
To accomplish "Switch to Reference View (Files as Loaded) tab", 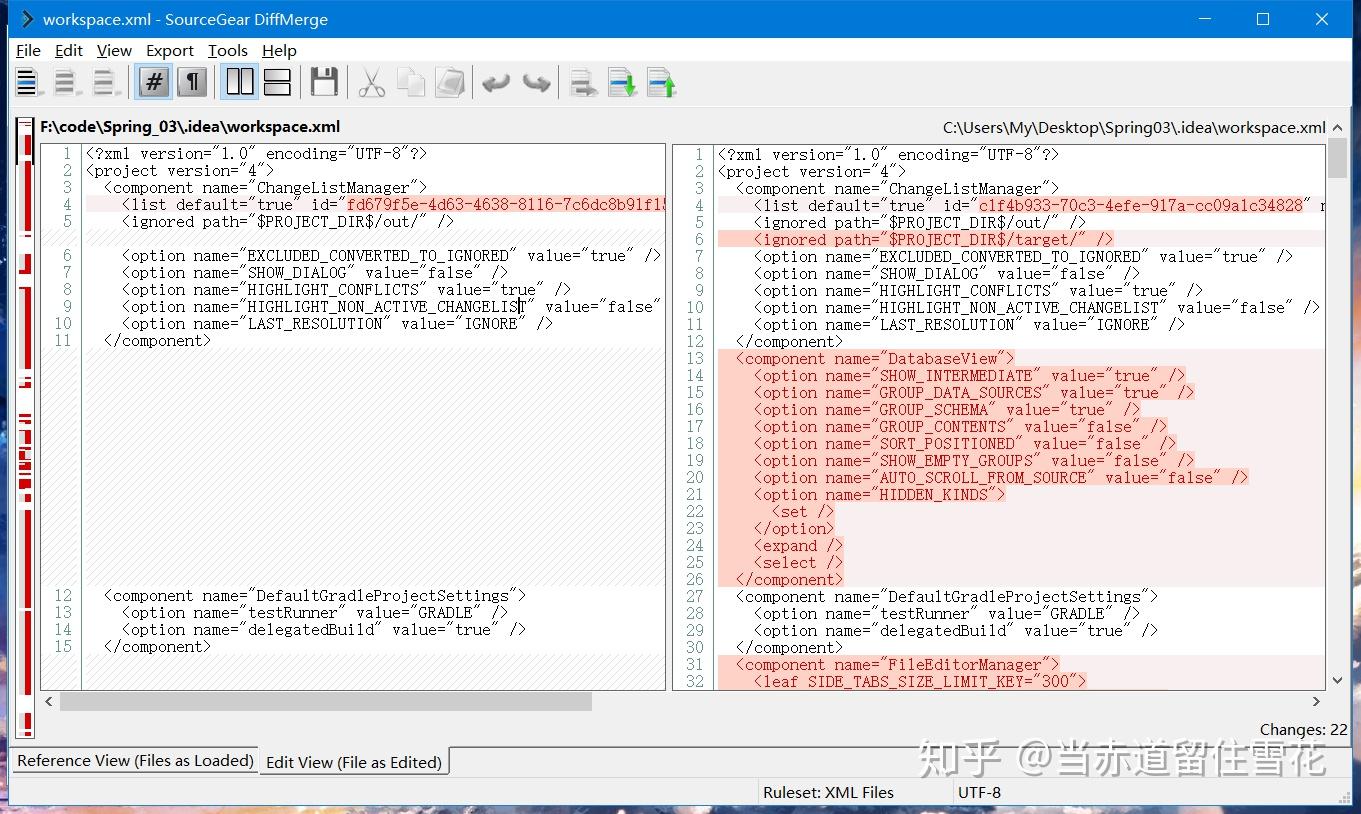I will coord(135,760).
